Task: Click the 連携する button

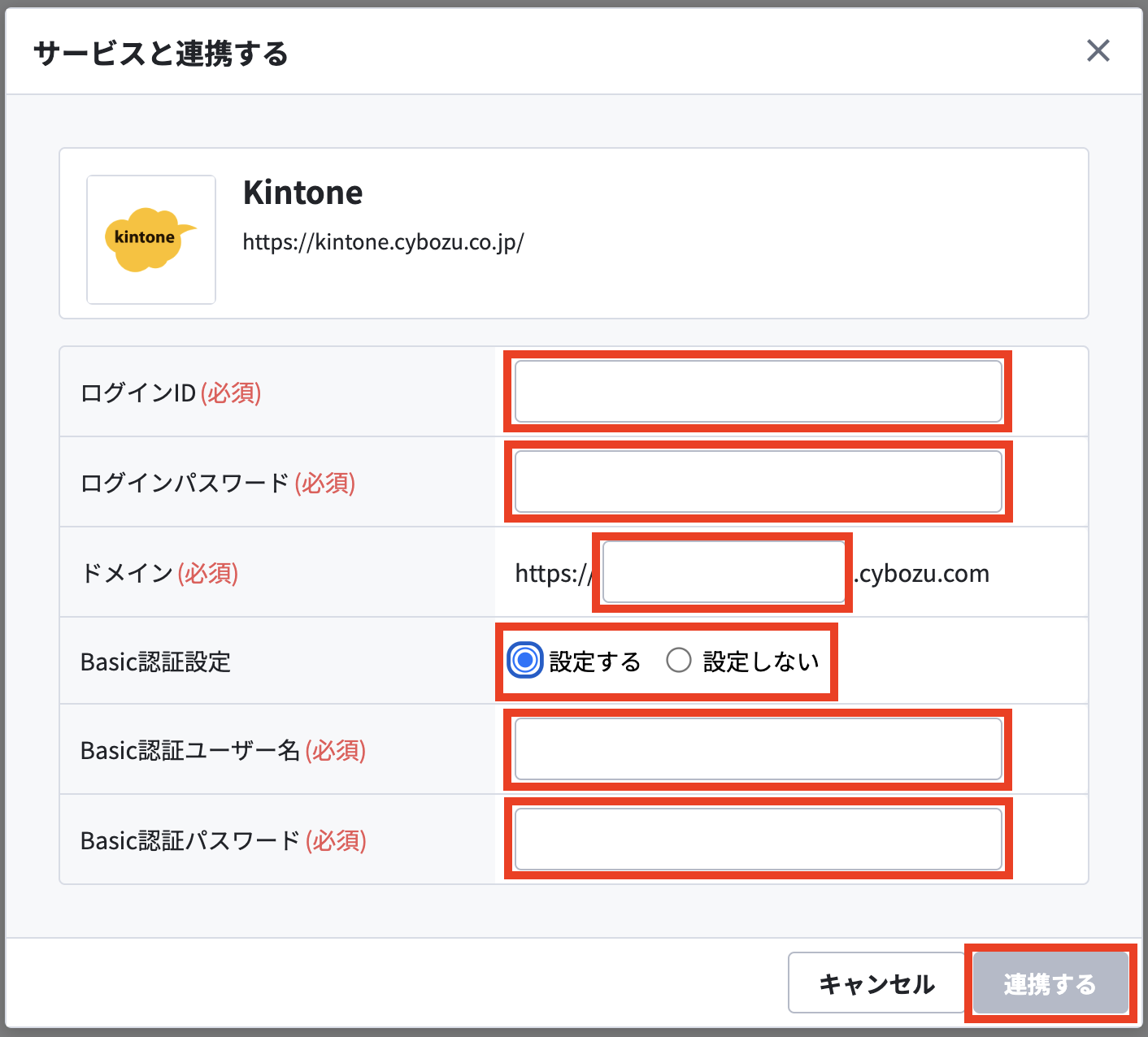Action: pos(1050,983)
